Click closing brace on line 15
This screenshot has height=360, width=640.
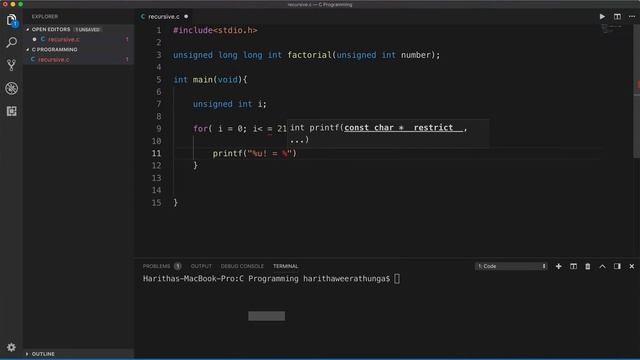pos(176,203)
